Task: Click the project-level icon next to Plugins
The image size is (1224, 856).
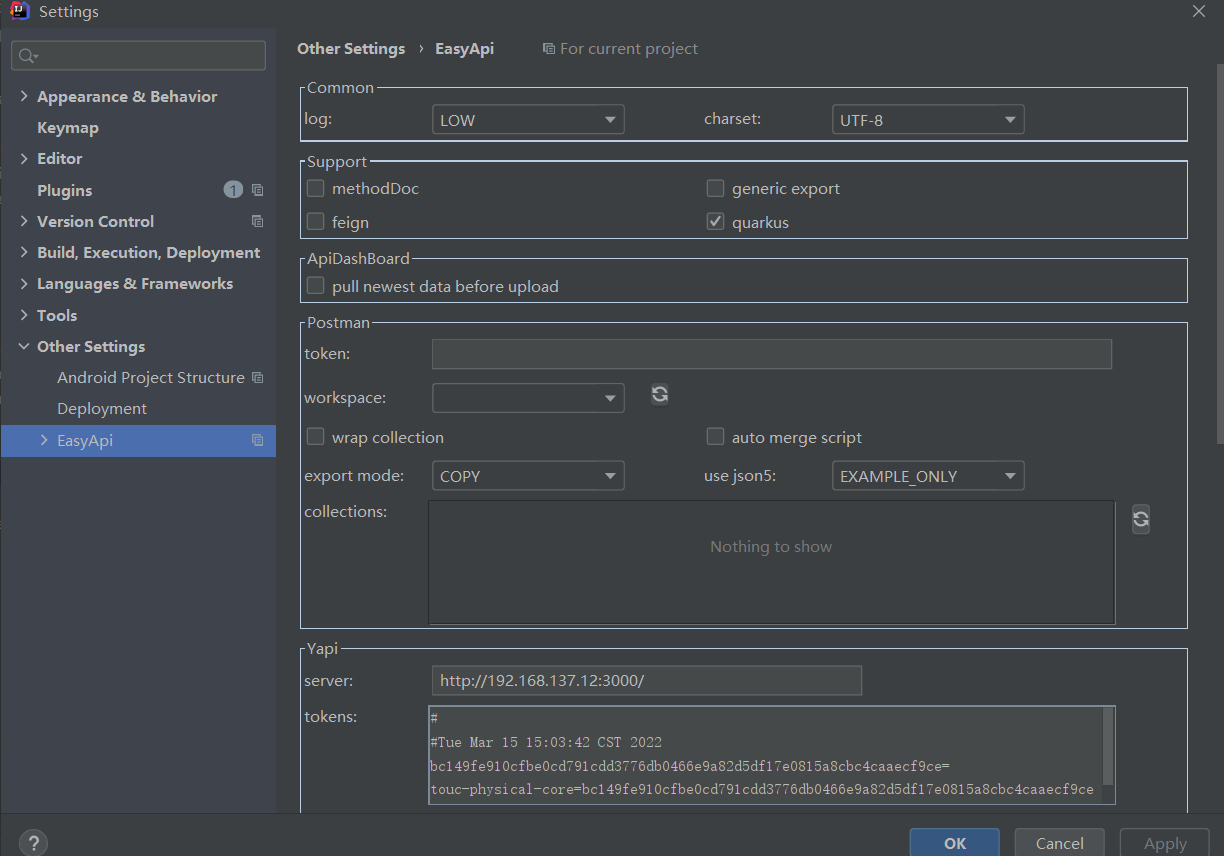Action: 257,190
